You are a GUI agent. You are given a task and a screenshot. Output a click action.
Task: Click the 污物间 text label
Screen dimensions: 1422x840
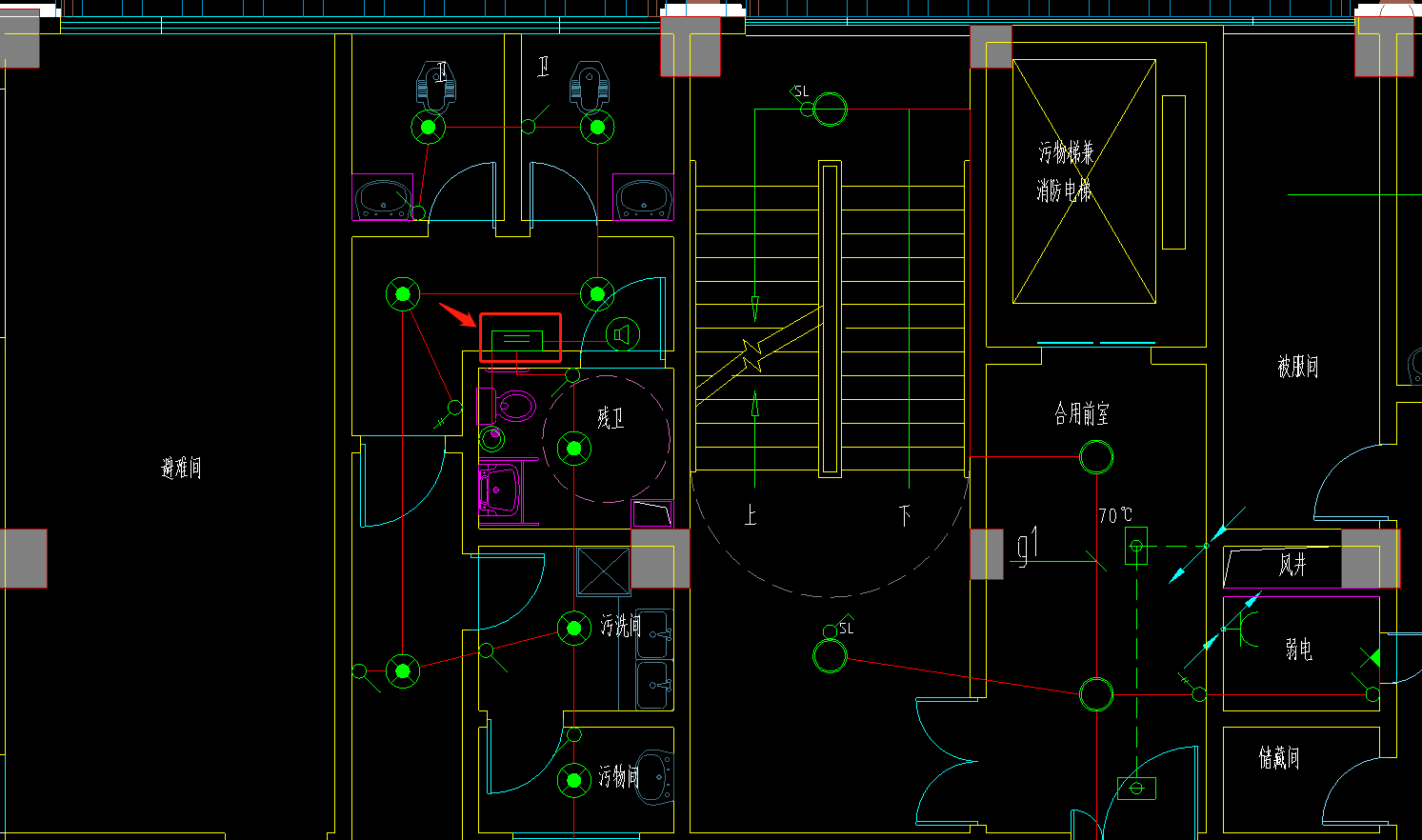pyautogui.click(x=619, y=777)
